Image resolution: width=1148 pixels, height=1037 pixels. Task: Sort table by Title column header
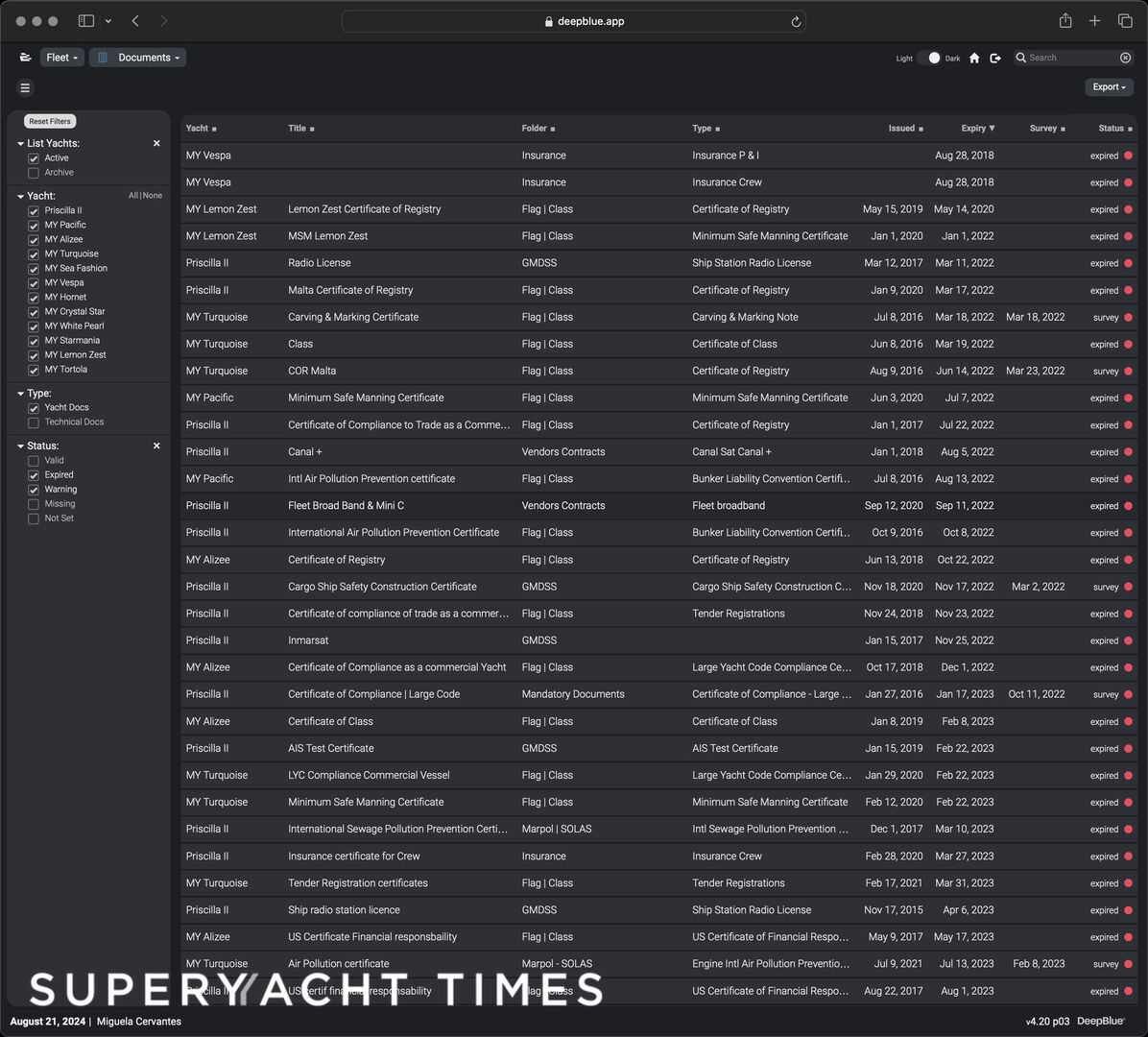pyautogui.click(x=297, y=128)
